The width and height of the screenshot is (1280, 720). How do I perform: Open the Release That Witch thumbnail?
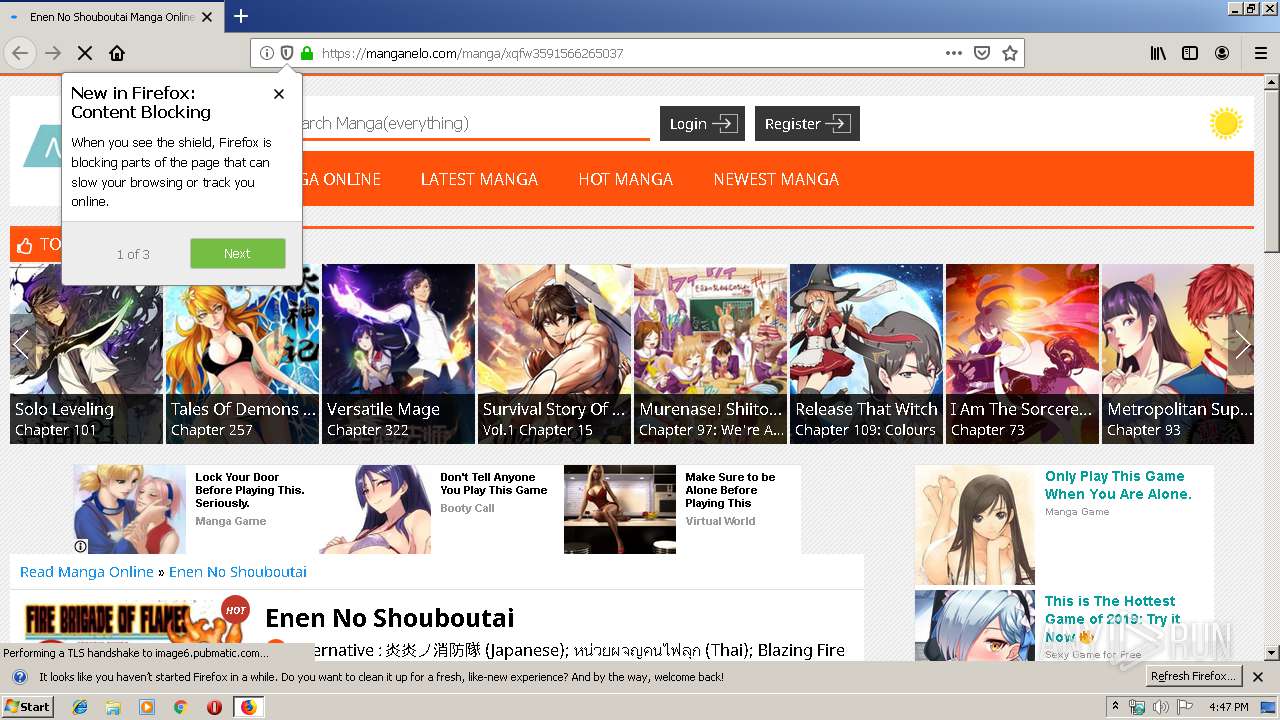click(x=866, y=354)
